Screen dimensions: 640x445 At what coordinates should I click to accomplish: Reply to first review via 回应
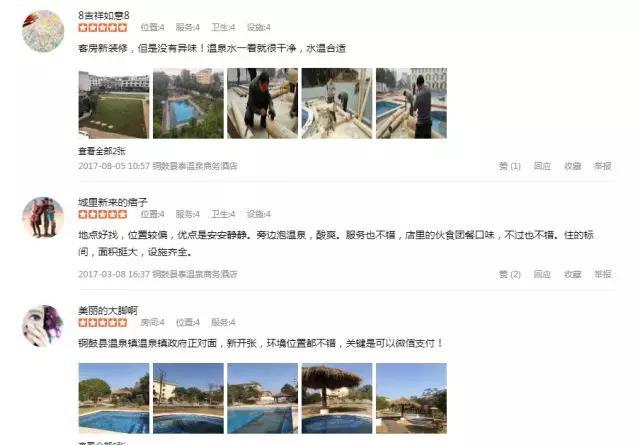pos(542,166)
